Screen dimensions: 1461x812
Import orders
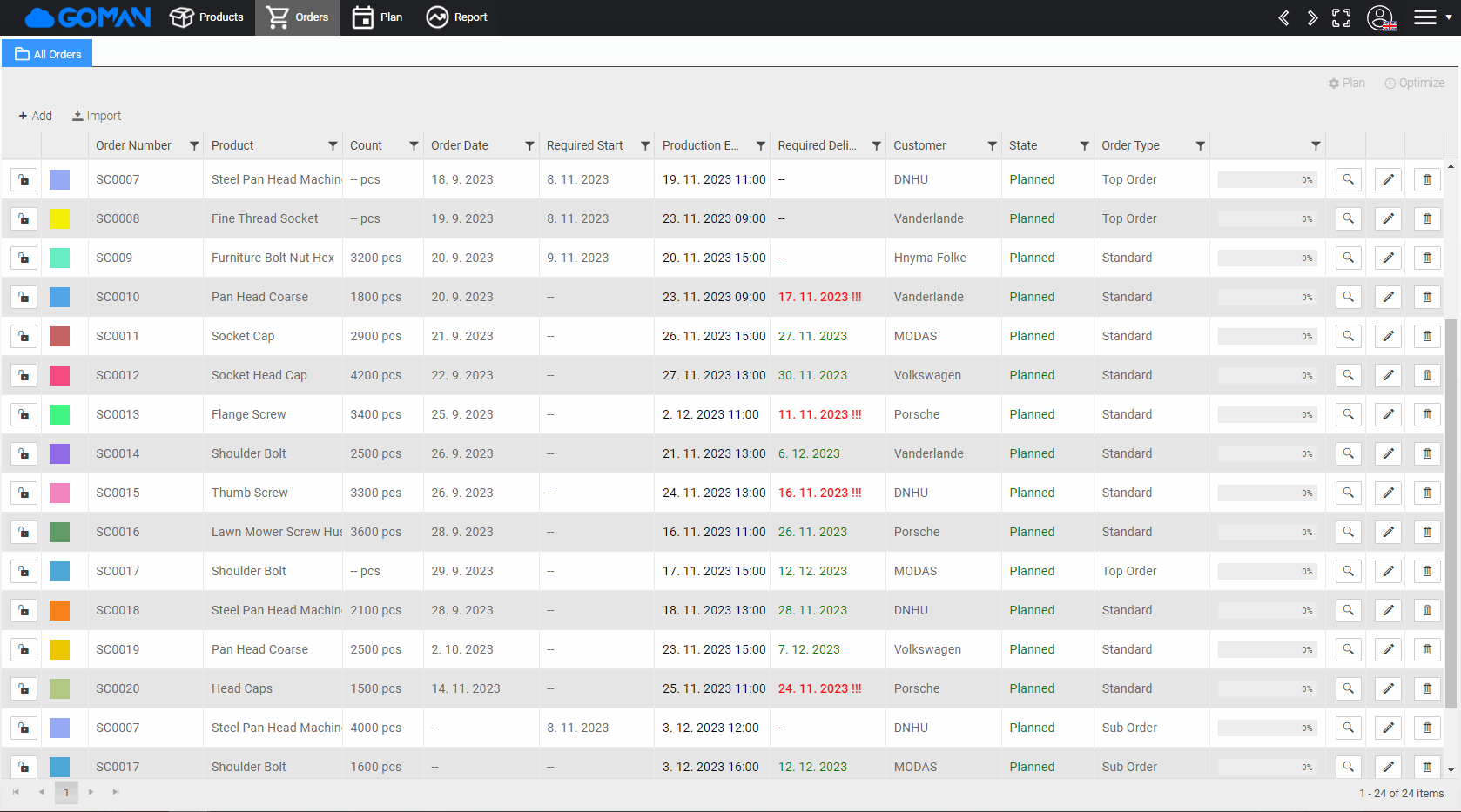pos(97,116)
